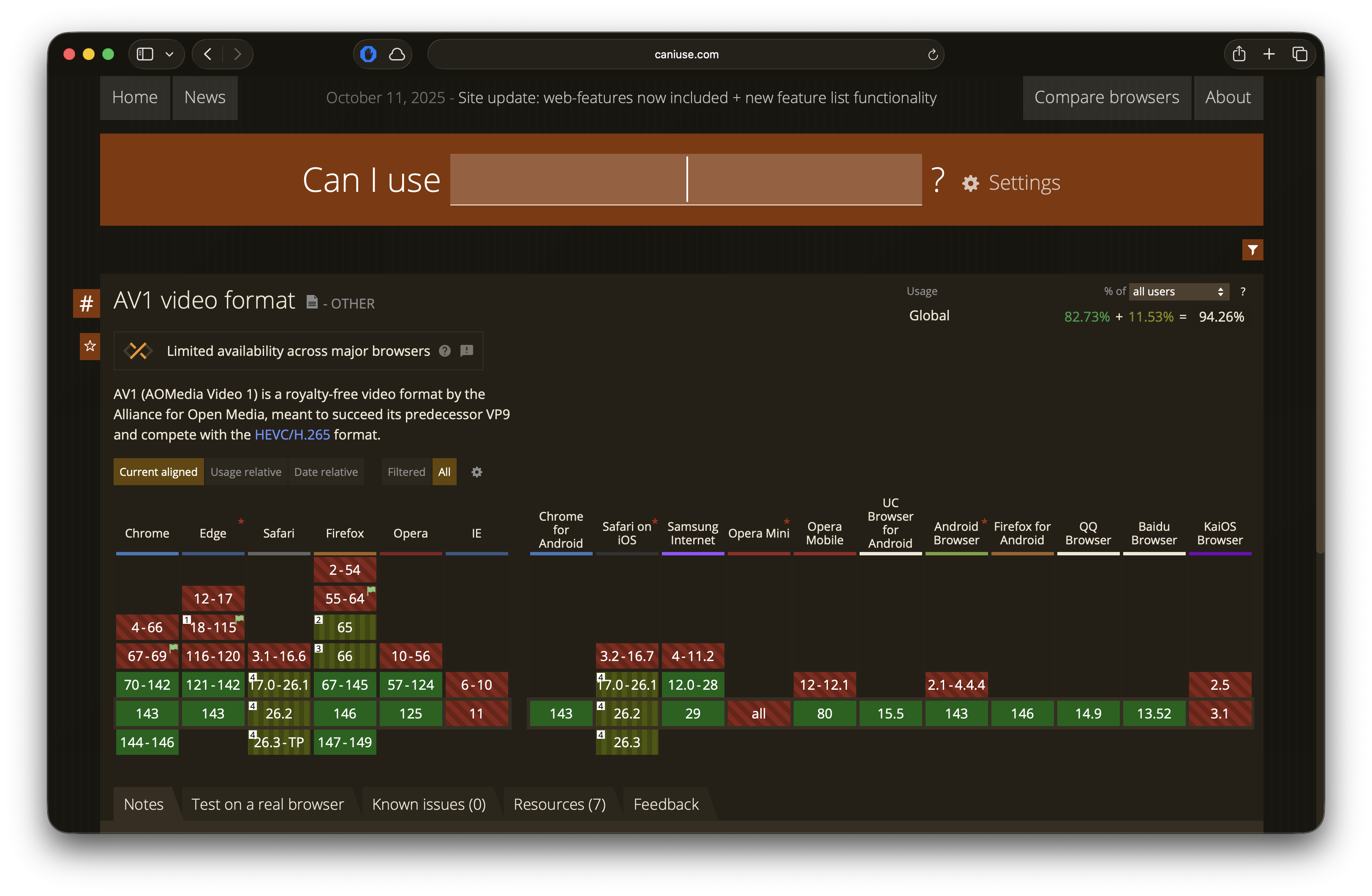Open the privacy shield icon
The width and height of the screenshot is (1372, 896).
point(368,54)
